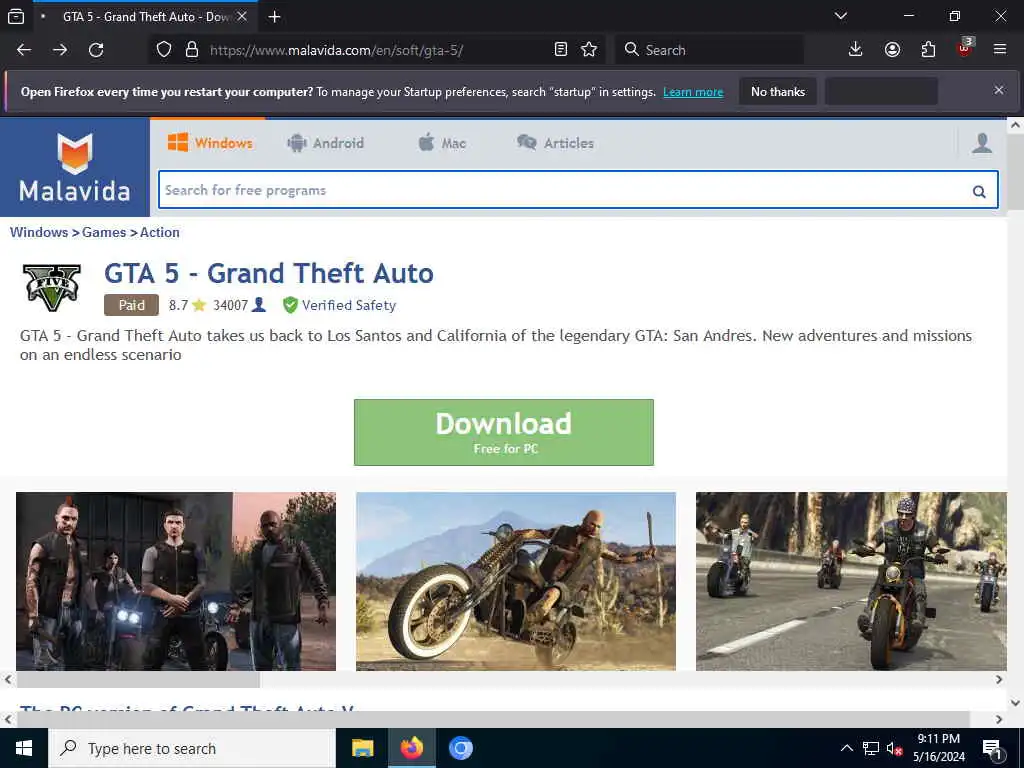Screen dimensions: 1024x768
Task: Open the Windows breadcrumb link
Action: click(39, 232)
